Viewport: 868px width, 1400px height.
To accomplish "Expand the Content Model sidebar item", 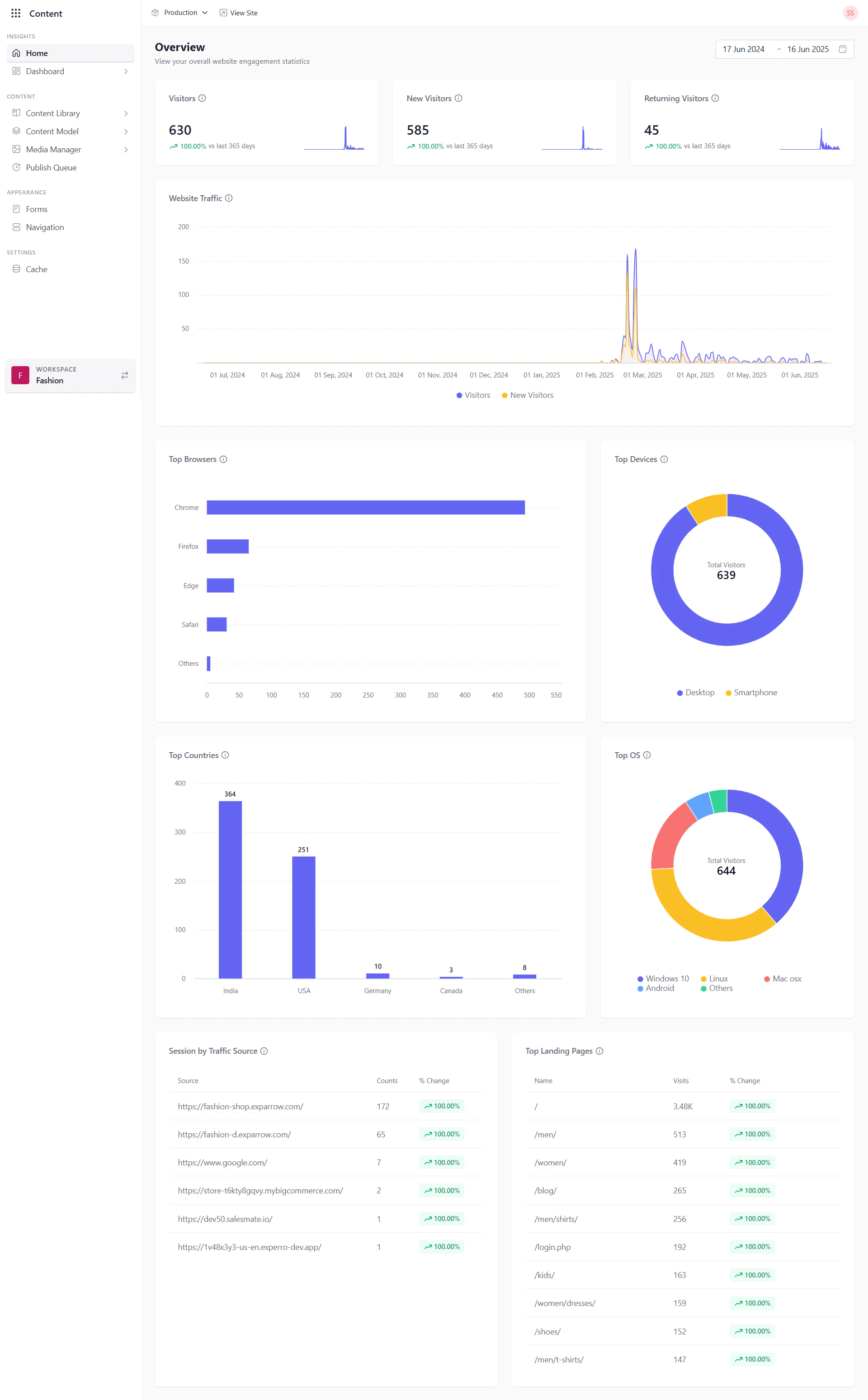I will pyautogui.click(x=52, y=131).
